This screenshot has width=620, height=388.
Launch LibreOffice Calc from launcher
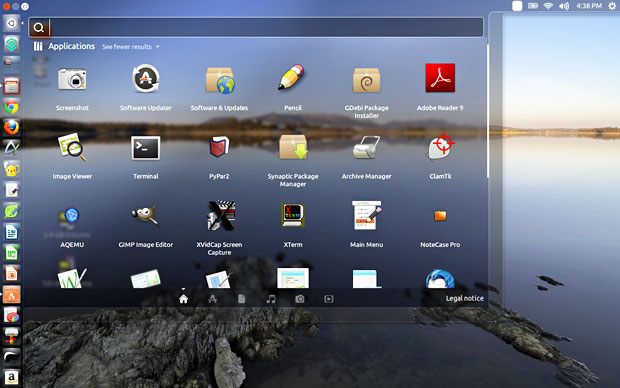(11, 253)
